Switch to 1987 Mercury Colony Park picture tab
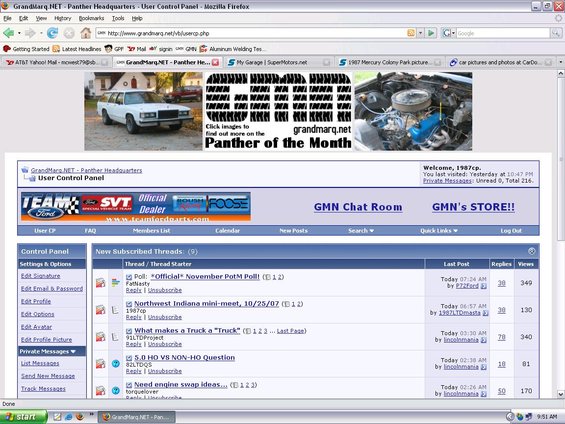This screenshot has height=424, width=565. click(390, 62)
